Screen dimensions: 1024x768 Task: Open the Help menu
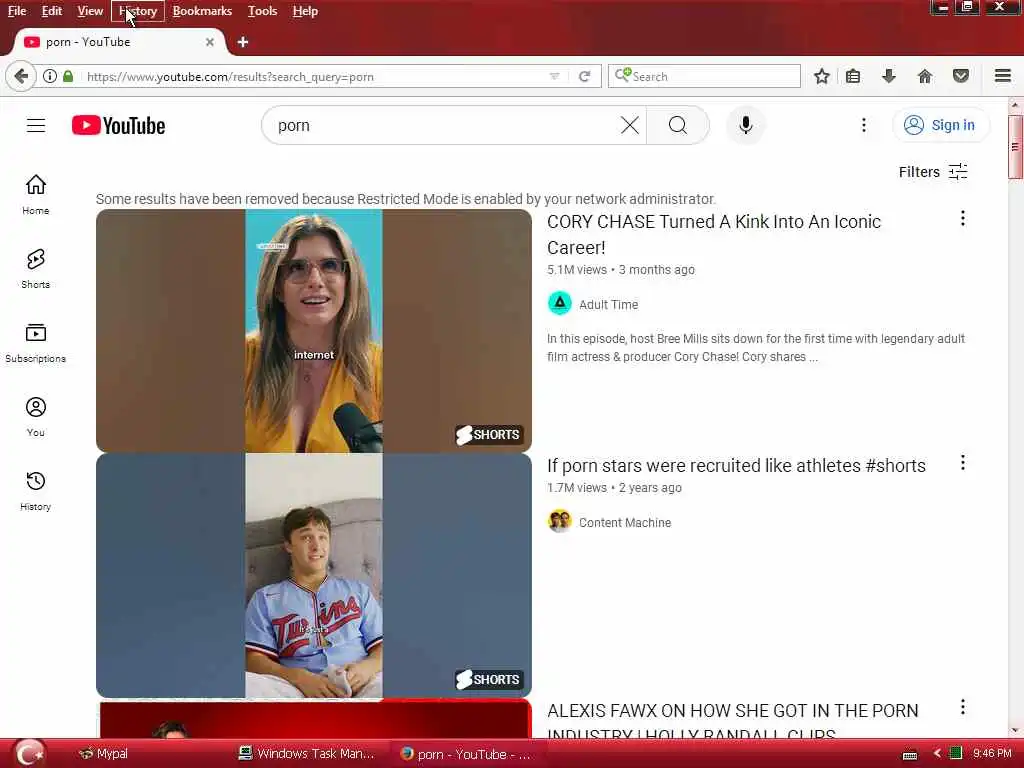(x=305, y=11)
